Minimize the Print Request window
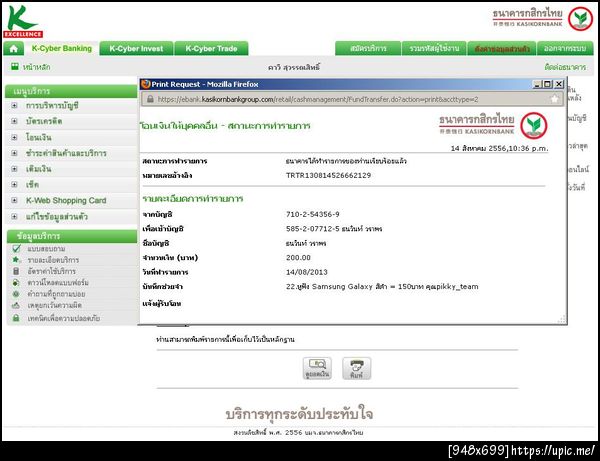The height and width of the screenshot is (461, 600). coord(537,84)
